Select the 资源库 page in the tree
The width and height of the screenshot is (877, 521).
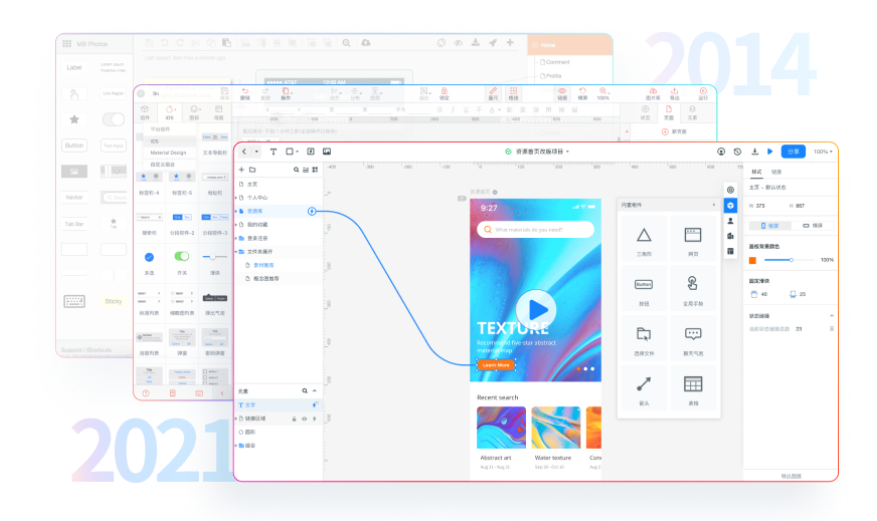pyautogui.click(x=255, y=211)
